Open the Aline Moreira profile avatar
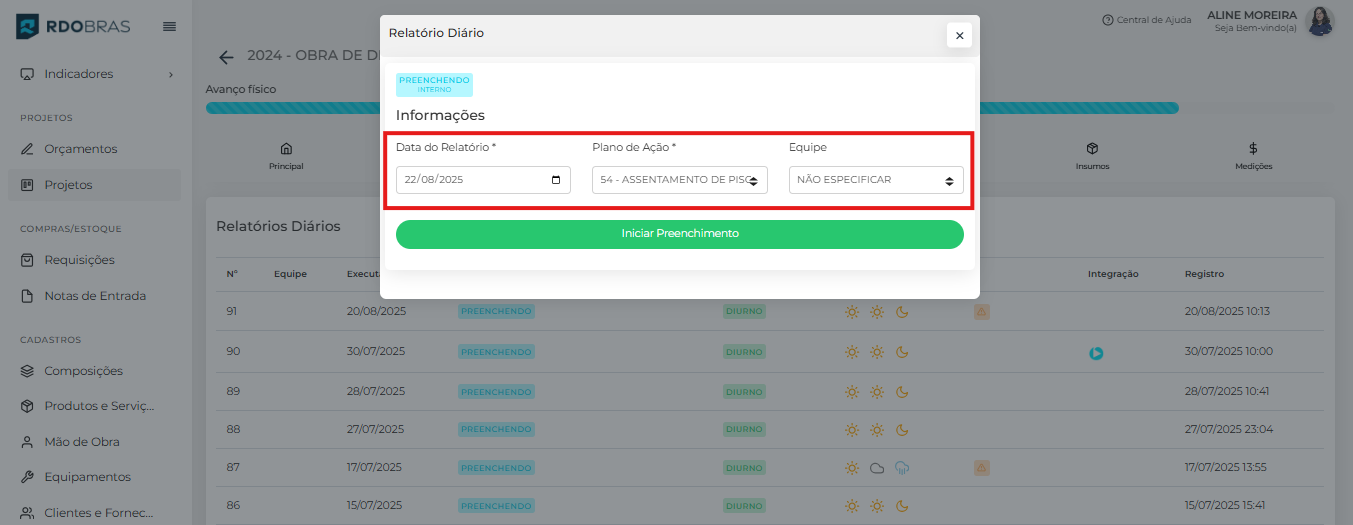Image resolution: width=1353 pixels, height=525 pixels. click(1320, 21)
